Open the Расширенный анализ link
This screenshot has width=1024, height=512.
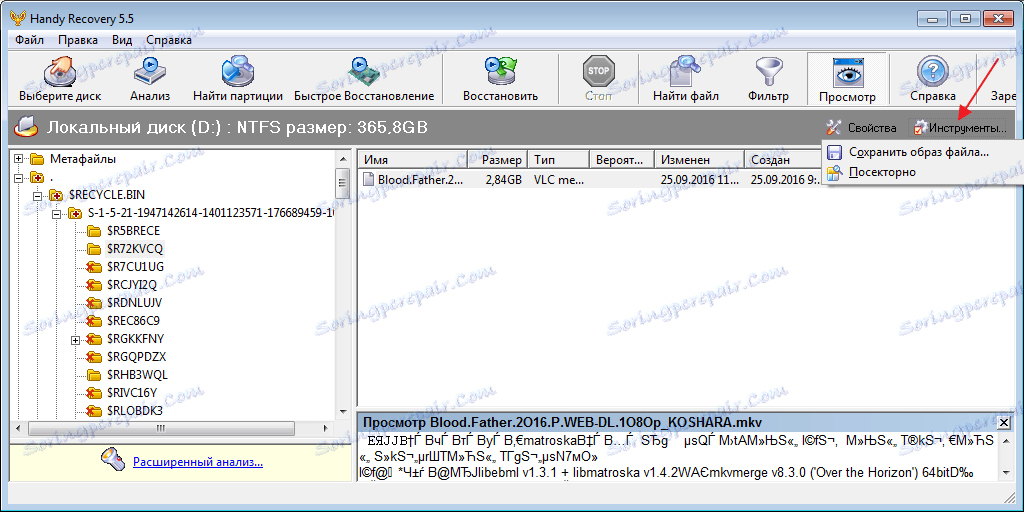coord(198,463)
